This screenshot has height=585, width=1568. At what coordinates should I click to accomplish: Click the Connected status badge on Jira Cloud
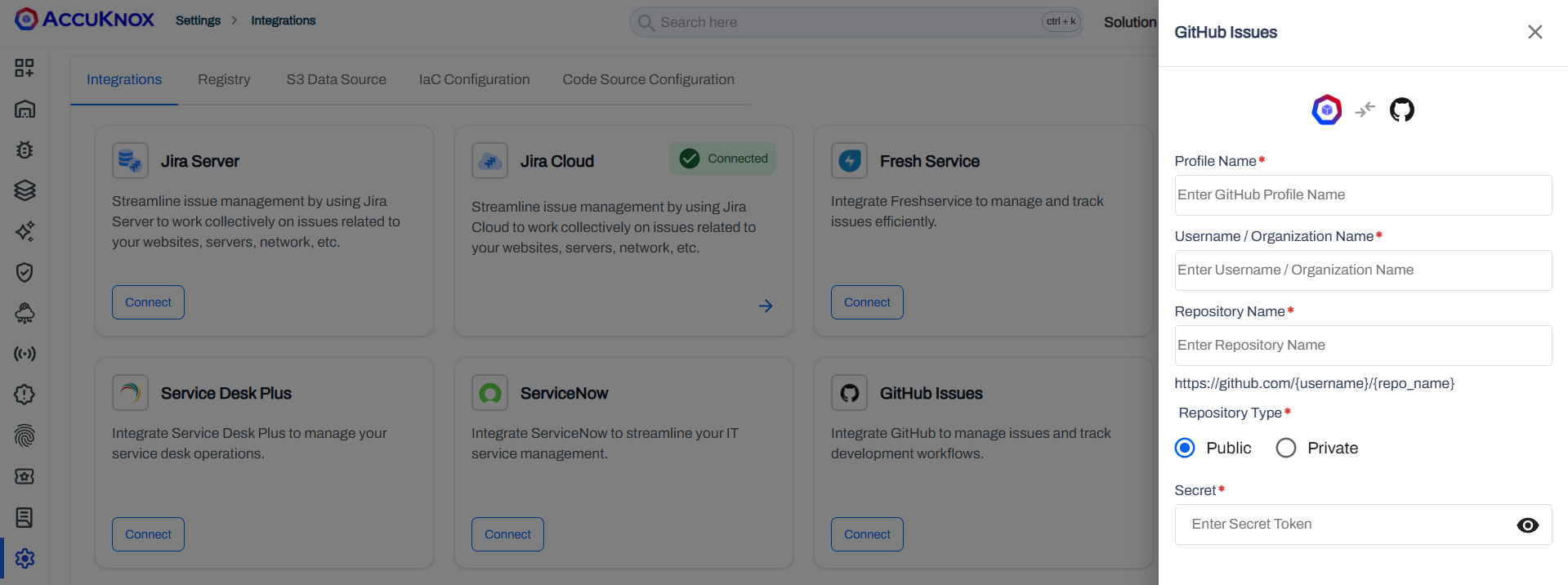(722, 159)
